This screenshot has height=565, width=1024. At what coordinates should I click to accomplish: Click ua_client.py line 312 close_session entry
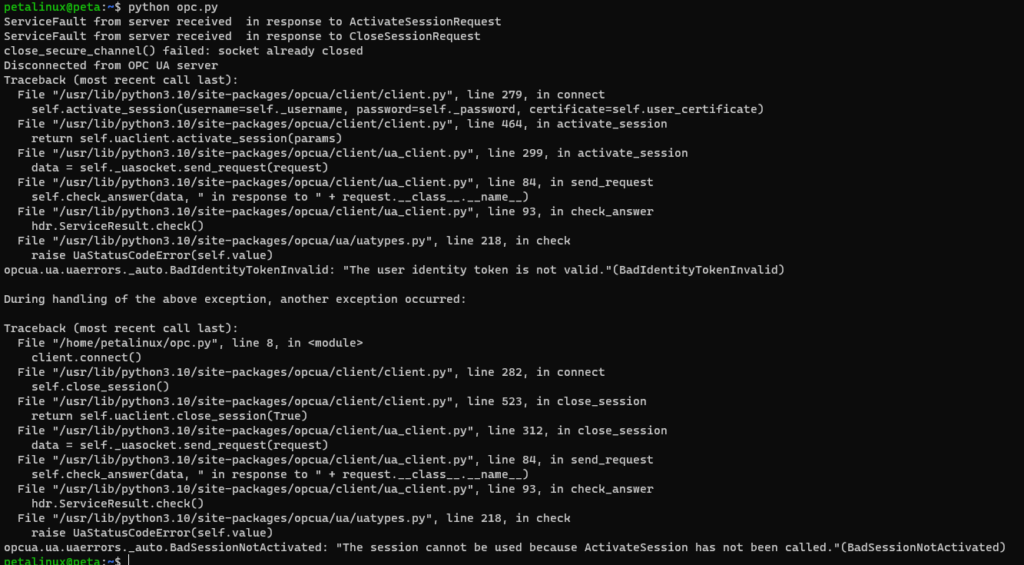click(x=342, y=431)
